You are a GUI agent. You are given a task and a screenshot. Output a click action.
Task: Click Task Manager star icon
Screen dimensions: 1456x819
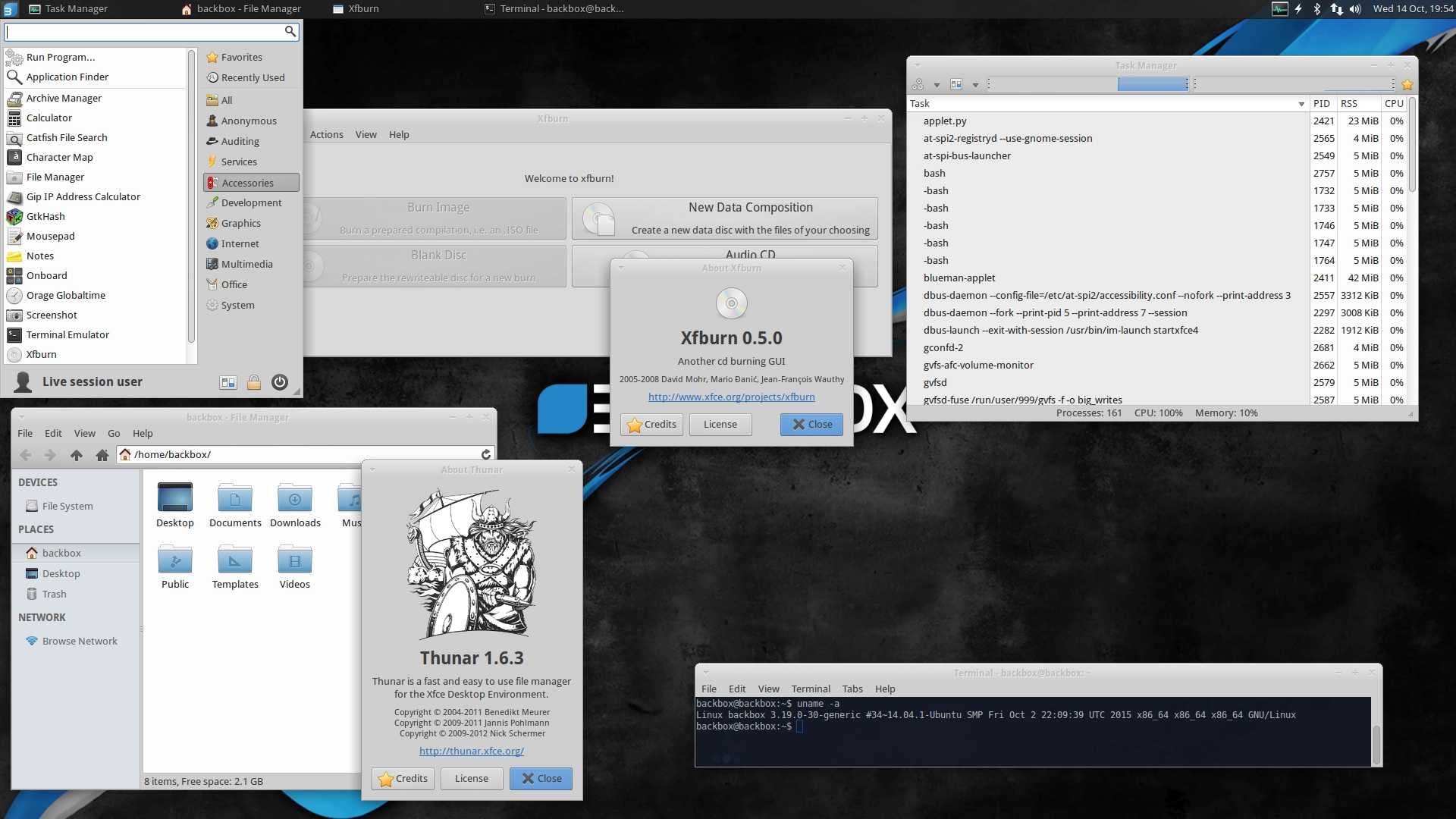pos(1407,84)
